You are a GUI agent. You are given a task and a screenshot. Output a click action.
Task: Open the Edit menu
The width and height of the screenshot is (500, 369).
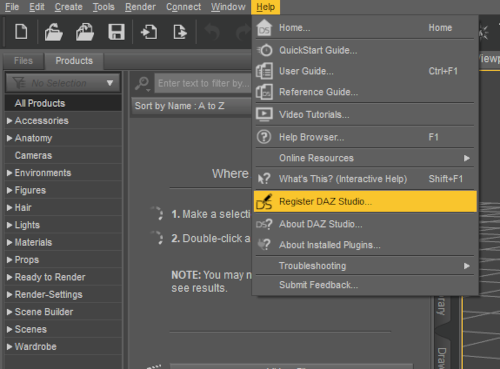pyautogui.click(x=37, y=7)
